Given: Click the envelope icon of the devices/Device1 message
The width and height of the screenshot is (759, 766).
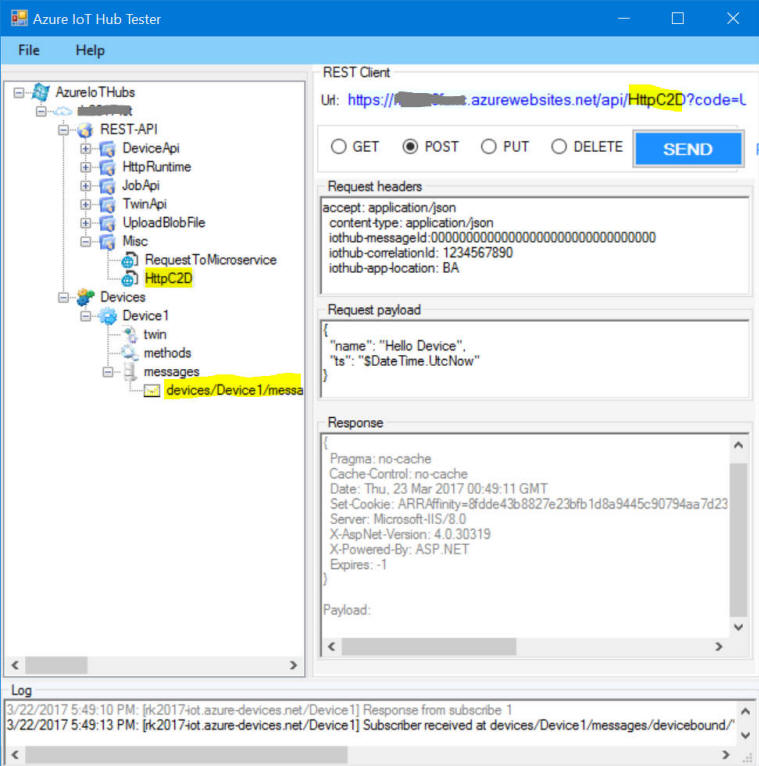Looking at the screenshot, I should pyautogui.click(x=152, y=390).
